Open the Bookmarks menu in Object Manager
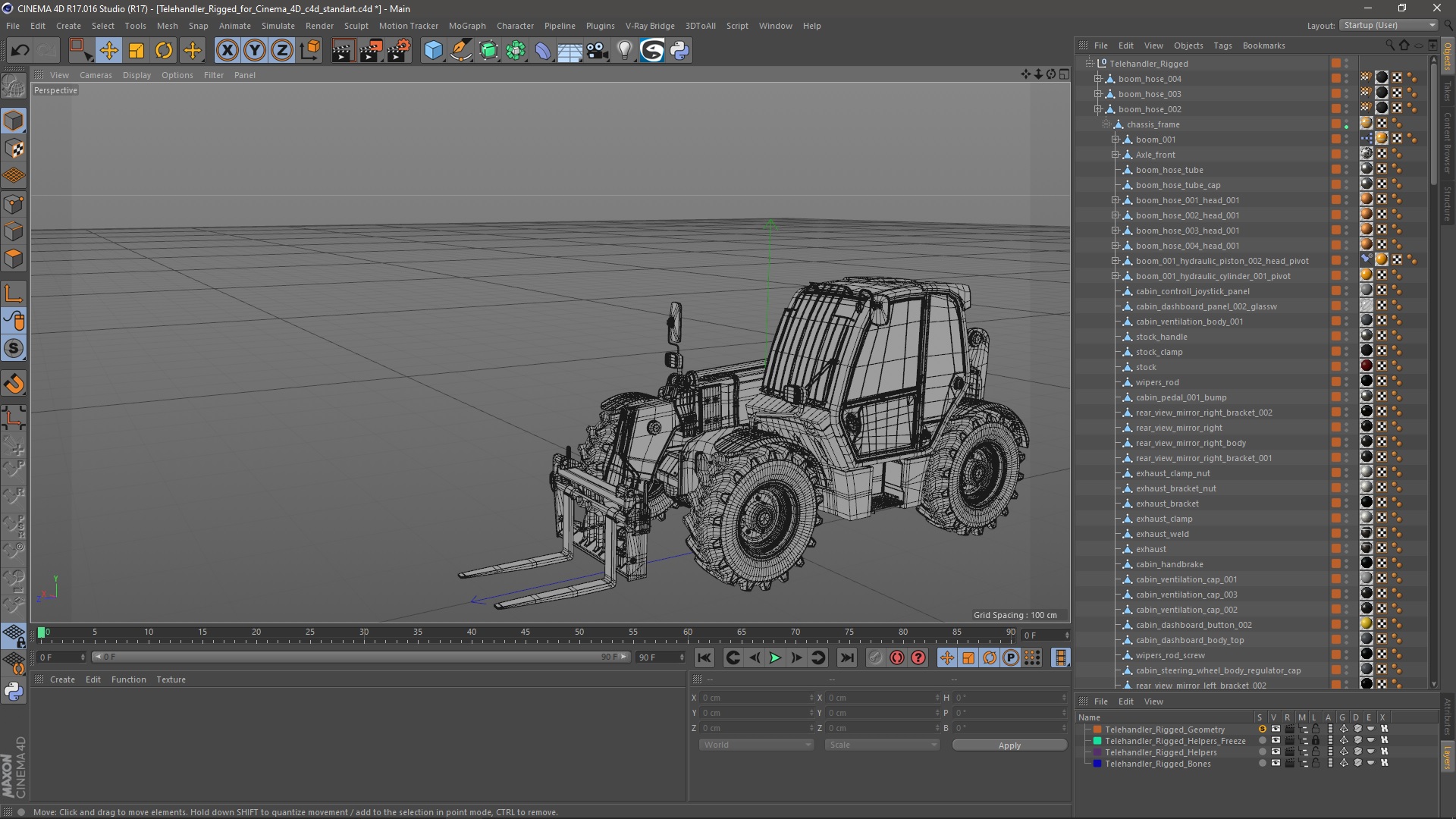 (1263, 45)
